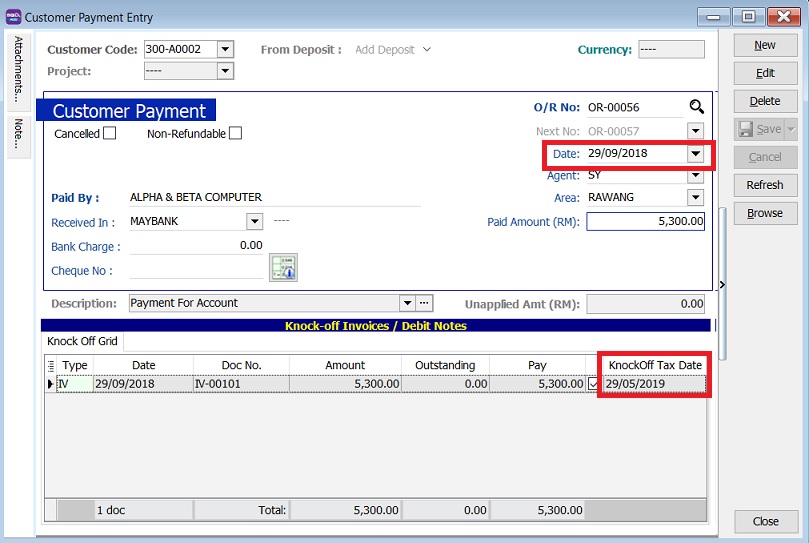Click the grid column chooser icon beside Type

tap(51, 366)
